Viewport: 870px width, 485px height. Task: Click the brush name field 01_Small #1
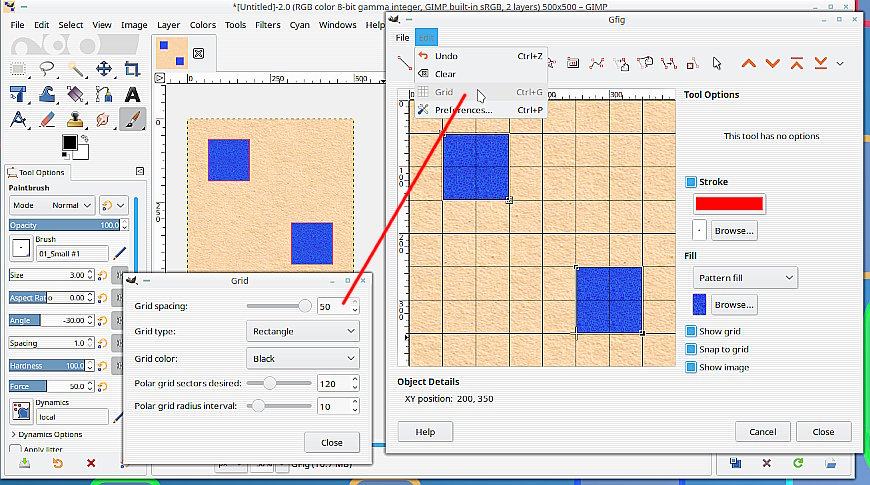click(x=72, y=254)
